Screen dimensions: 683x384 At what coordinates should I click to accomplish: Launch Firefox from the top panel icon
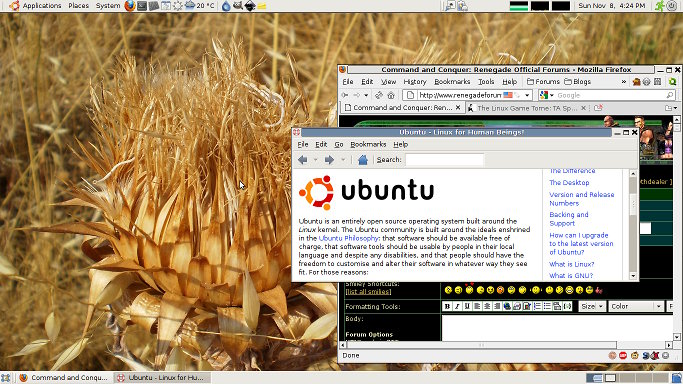(x=129, y=6)
